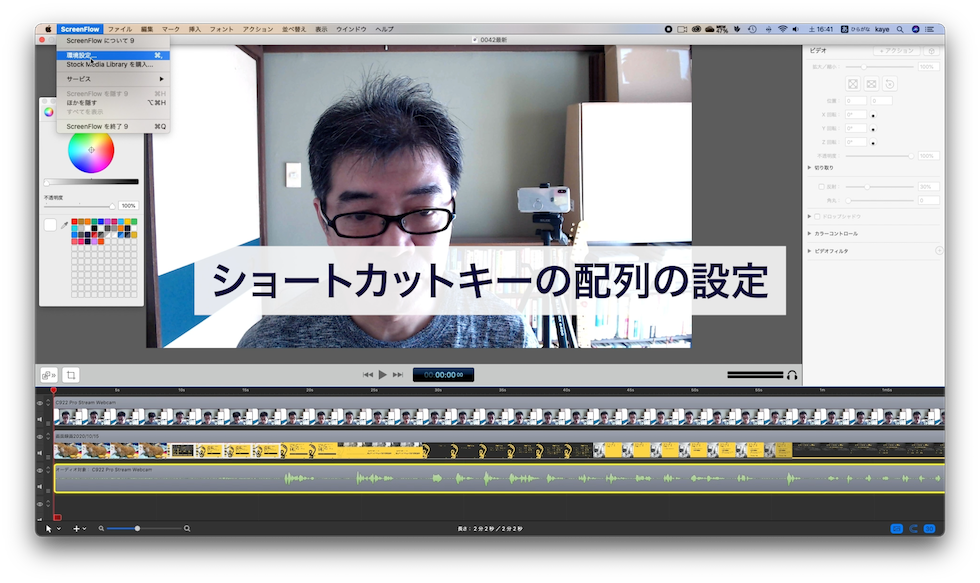
Task: Click the crop tool icon below the canvas
Action: (71, 375)
